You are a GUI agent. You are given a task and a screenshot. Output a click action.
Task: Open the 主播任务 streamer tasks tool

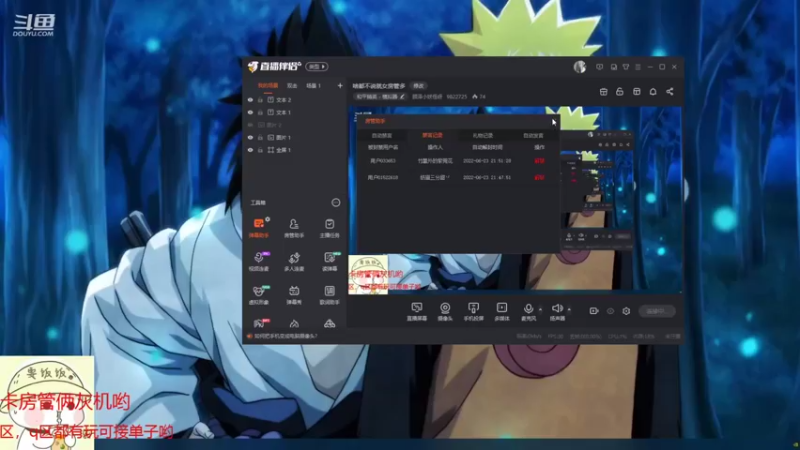330,228
